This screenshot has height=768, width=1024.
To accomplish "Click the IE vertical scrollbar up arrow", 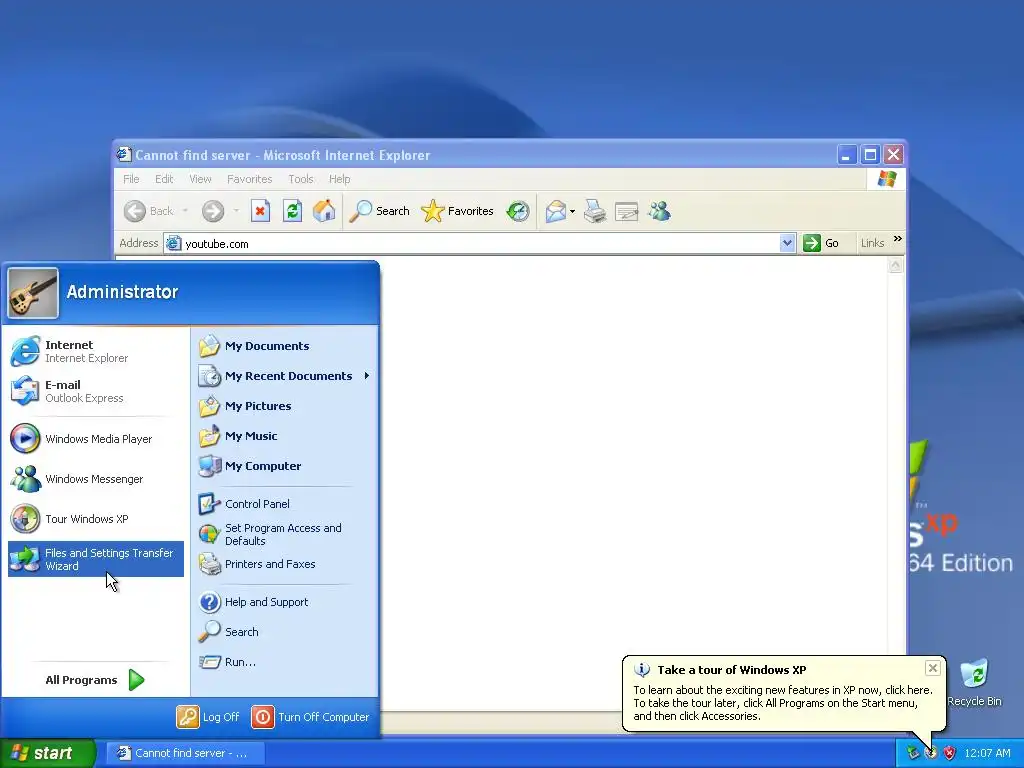I will tap(895, 265).
